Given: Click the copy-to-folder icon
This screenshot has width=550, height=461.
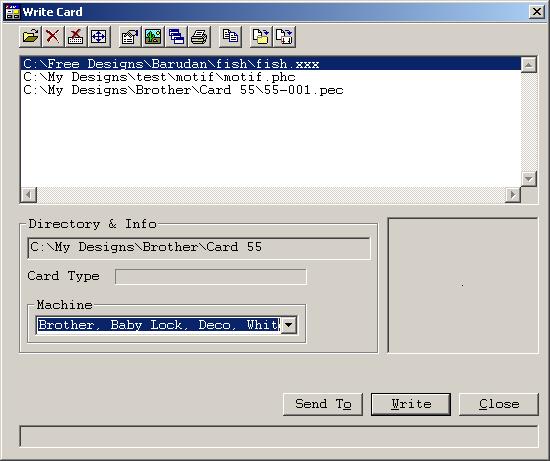Looking at the screenshot, I should (x=261, y=36).
